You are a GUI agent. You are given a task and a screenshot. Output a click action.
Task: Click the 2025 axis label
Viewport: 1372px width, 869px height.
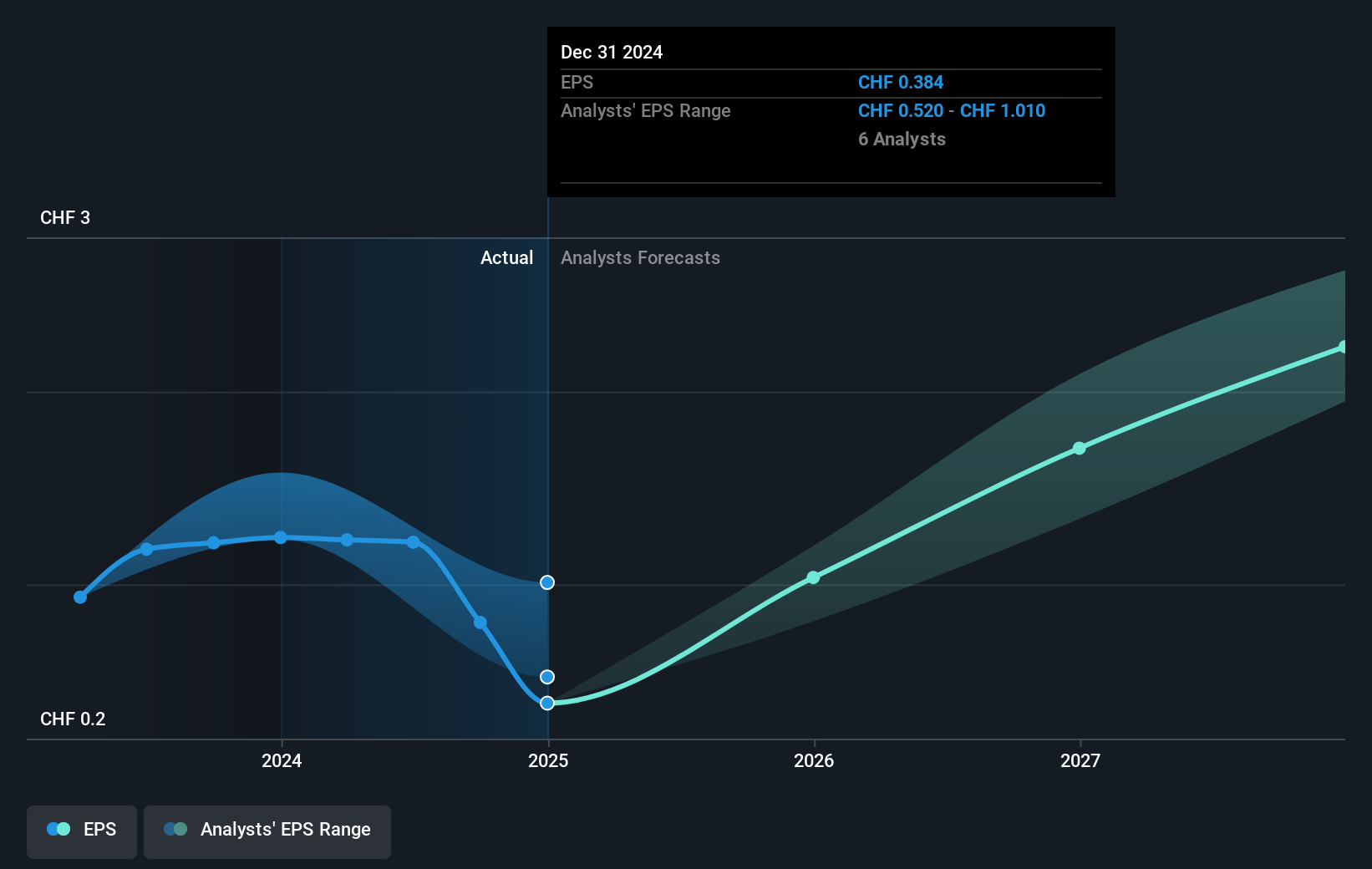pyautogui.click(x=548, y=760)
